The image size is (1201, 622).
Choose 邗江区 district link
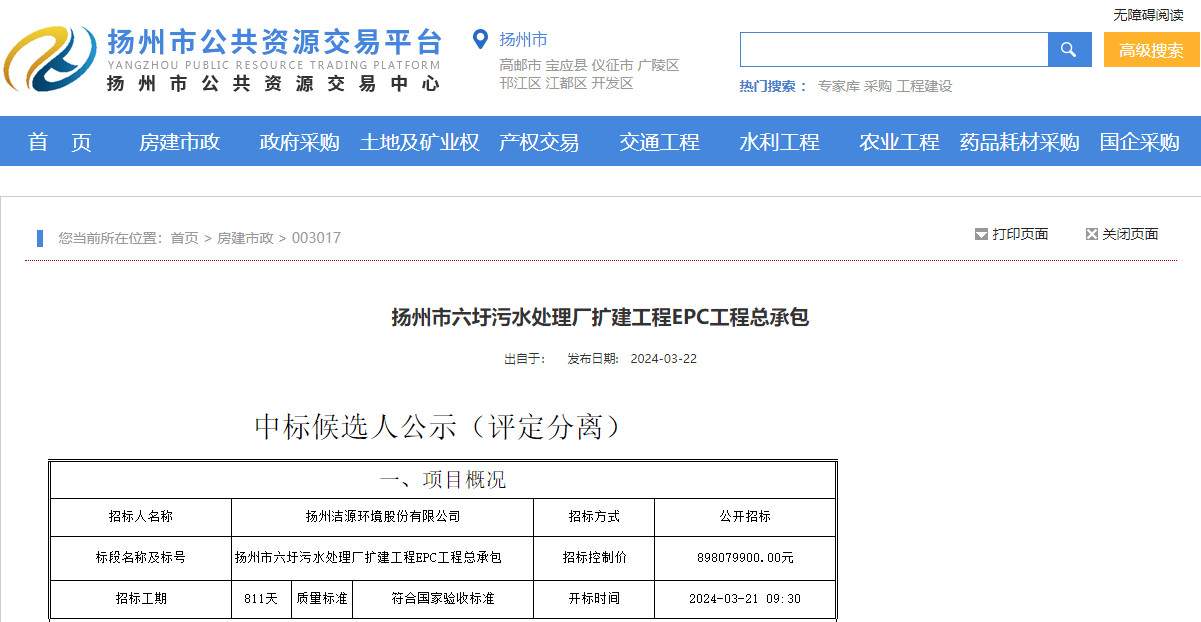click(x=519, y=83)
